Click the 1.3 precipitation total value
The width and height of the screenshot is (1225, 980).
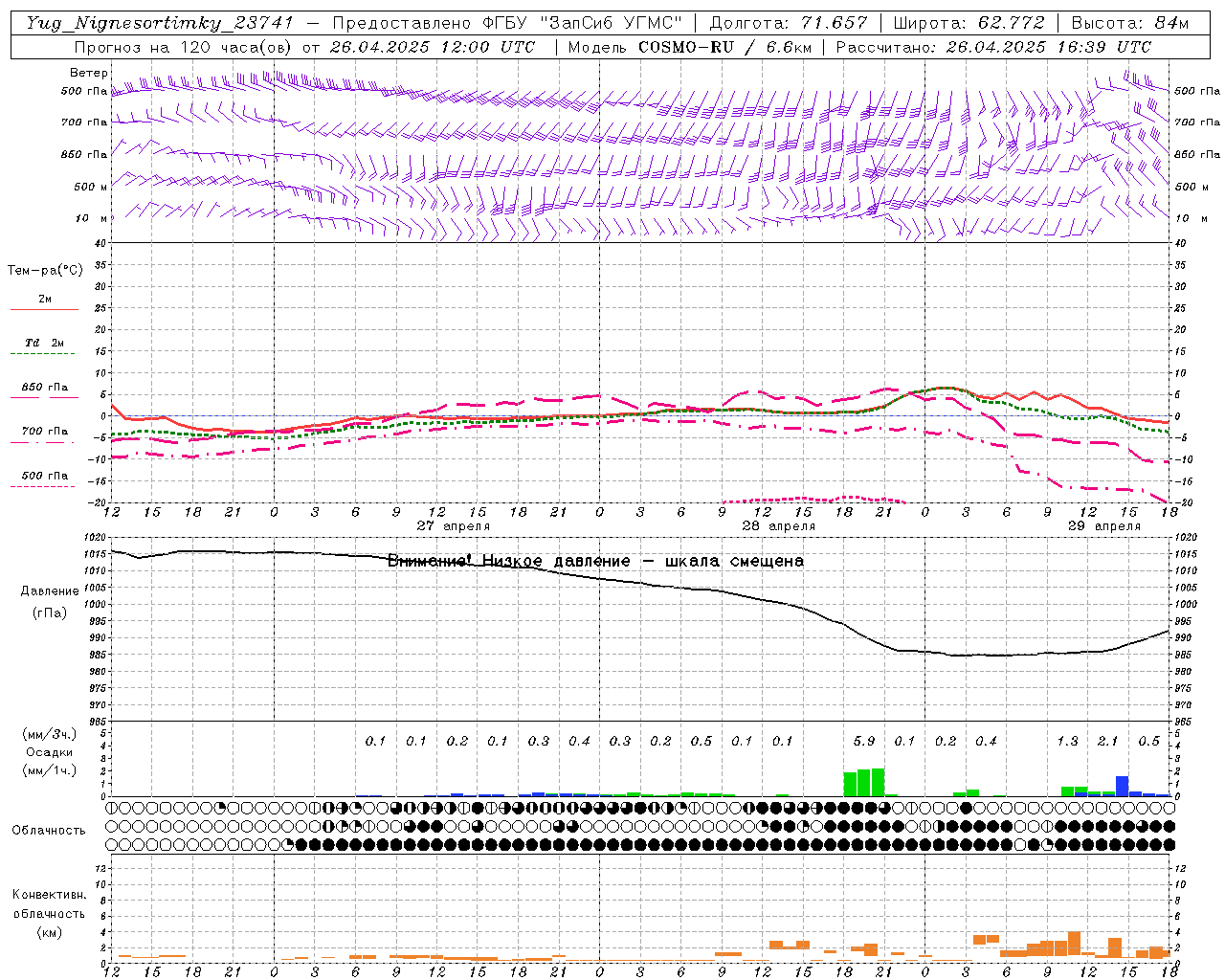(1068, 742)
